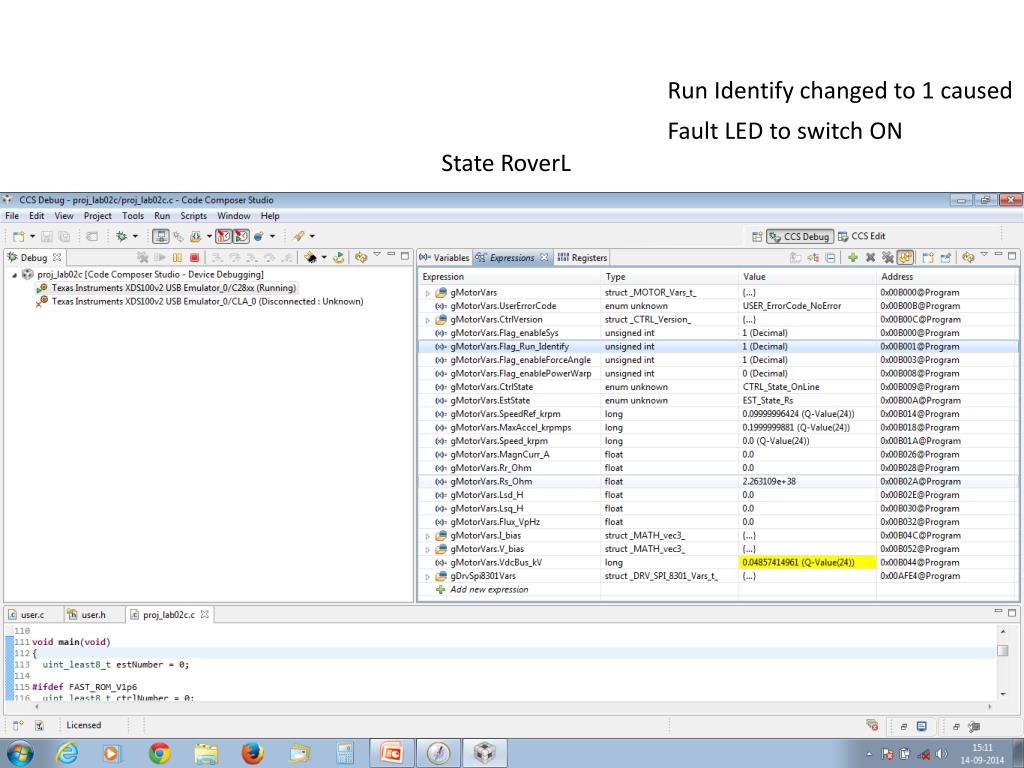The image size is (1024, 768).
Task: Click Remove selected expression X icon
Action: (x=870, y=257)
